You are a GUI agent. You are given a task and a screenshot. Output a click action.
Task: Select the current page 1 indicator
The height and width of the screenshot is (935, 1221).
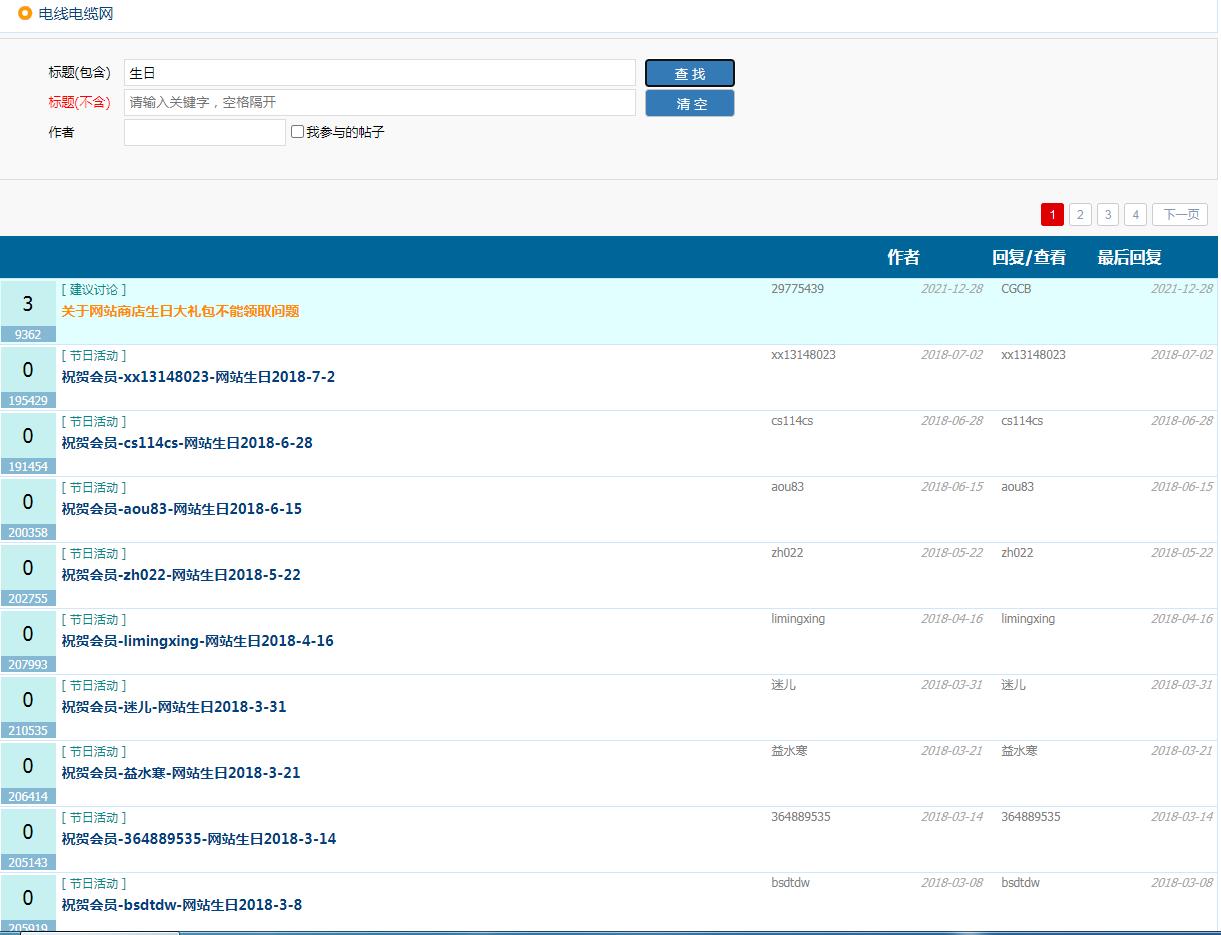[1052, 215]
